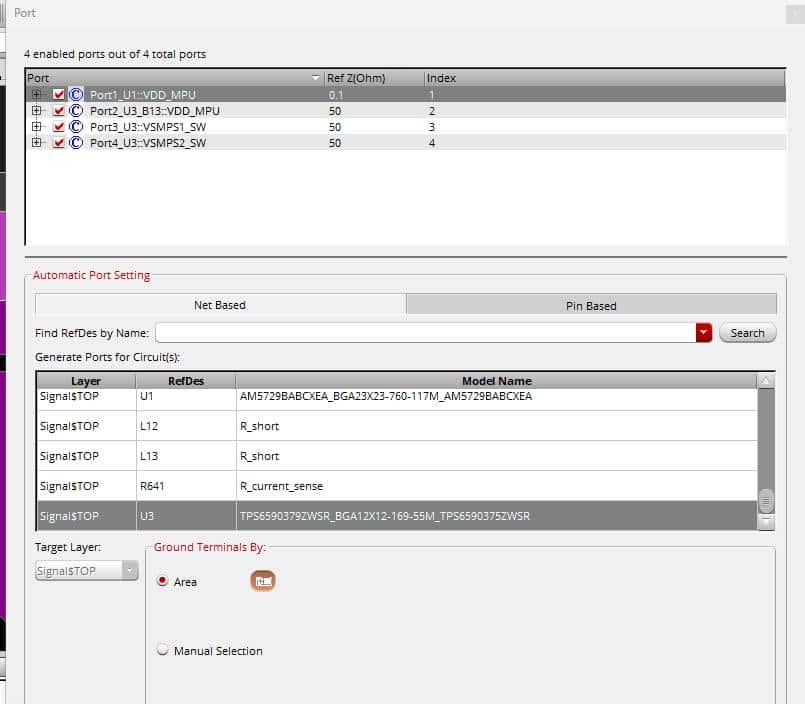
Task: Expand the Port1_U1::VDD_MPU tree node
Action: (37, 95)
